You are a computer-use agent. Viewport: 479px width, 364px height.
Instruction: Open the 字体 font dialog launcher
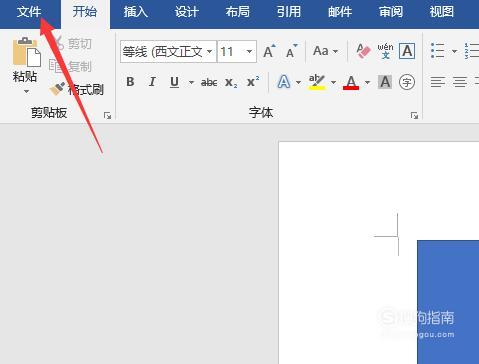(414, 116)
